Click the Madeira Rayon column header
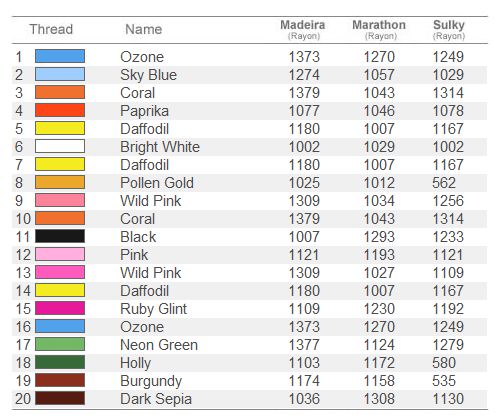Viewport: 500px width, 420px height. [x=303, y=30]
